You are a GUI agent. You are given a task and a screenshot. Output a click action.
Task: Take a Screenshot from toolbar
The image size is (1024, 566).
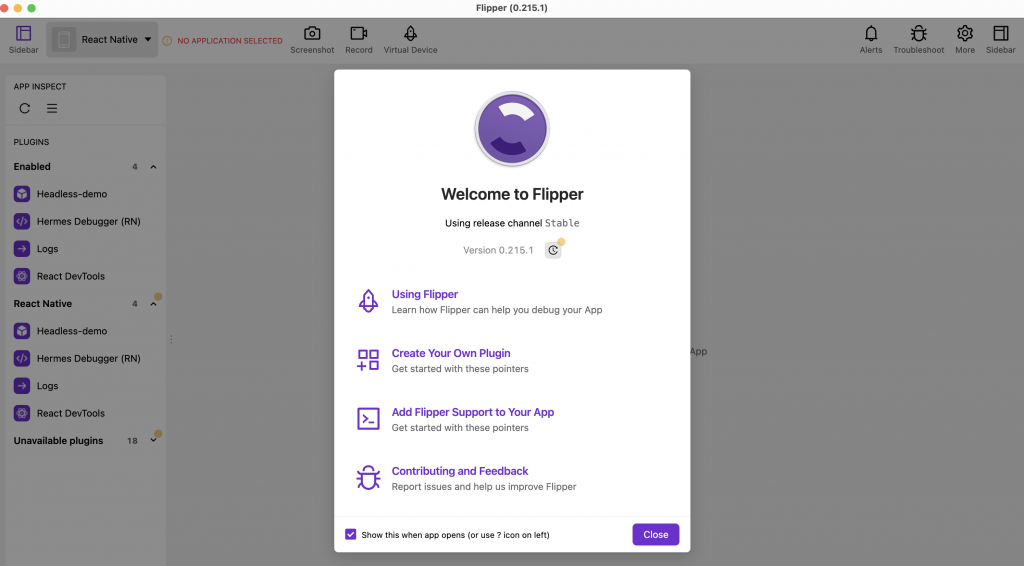point(312,39)
